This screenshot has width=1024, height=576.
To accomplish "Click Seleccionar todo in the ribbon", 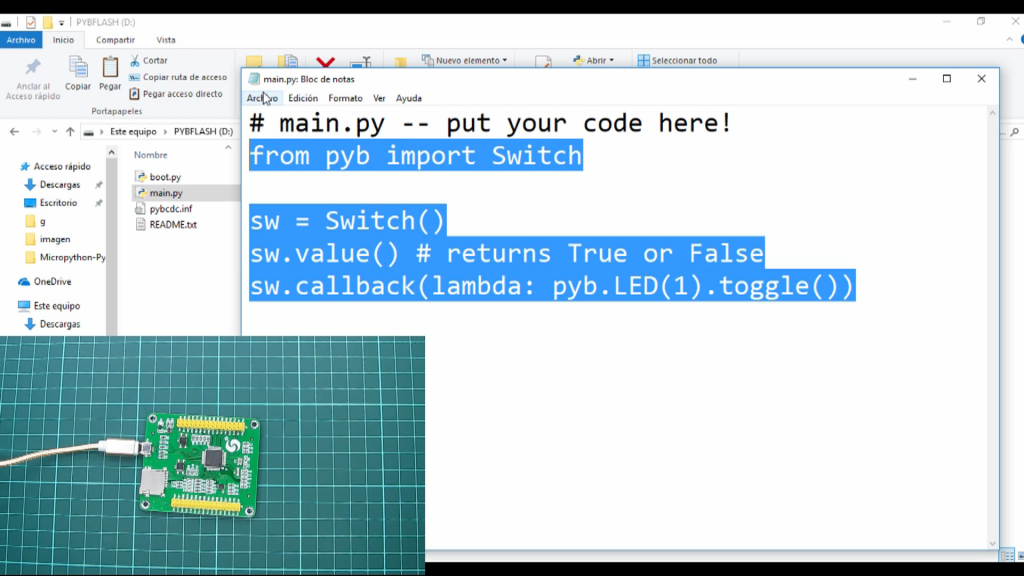I will [677, 61].
